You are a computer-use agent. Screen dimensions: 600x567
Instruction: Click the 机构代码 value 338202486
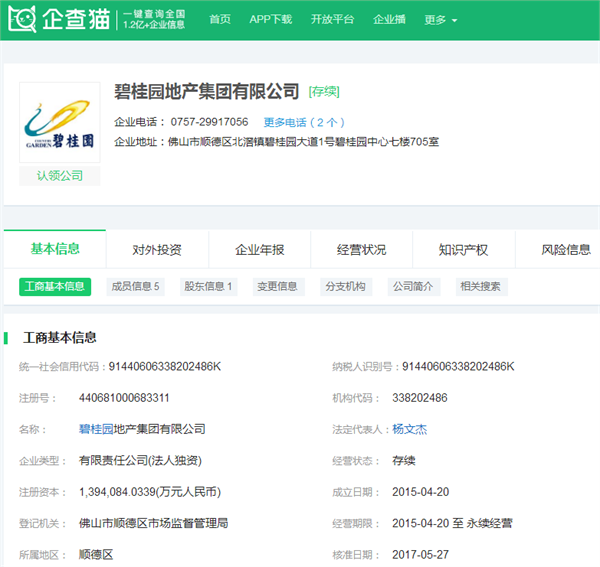420,398
